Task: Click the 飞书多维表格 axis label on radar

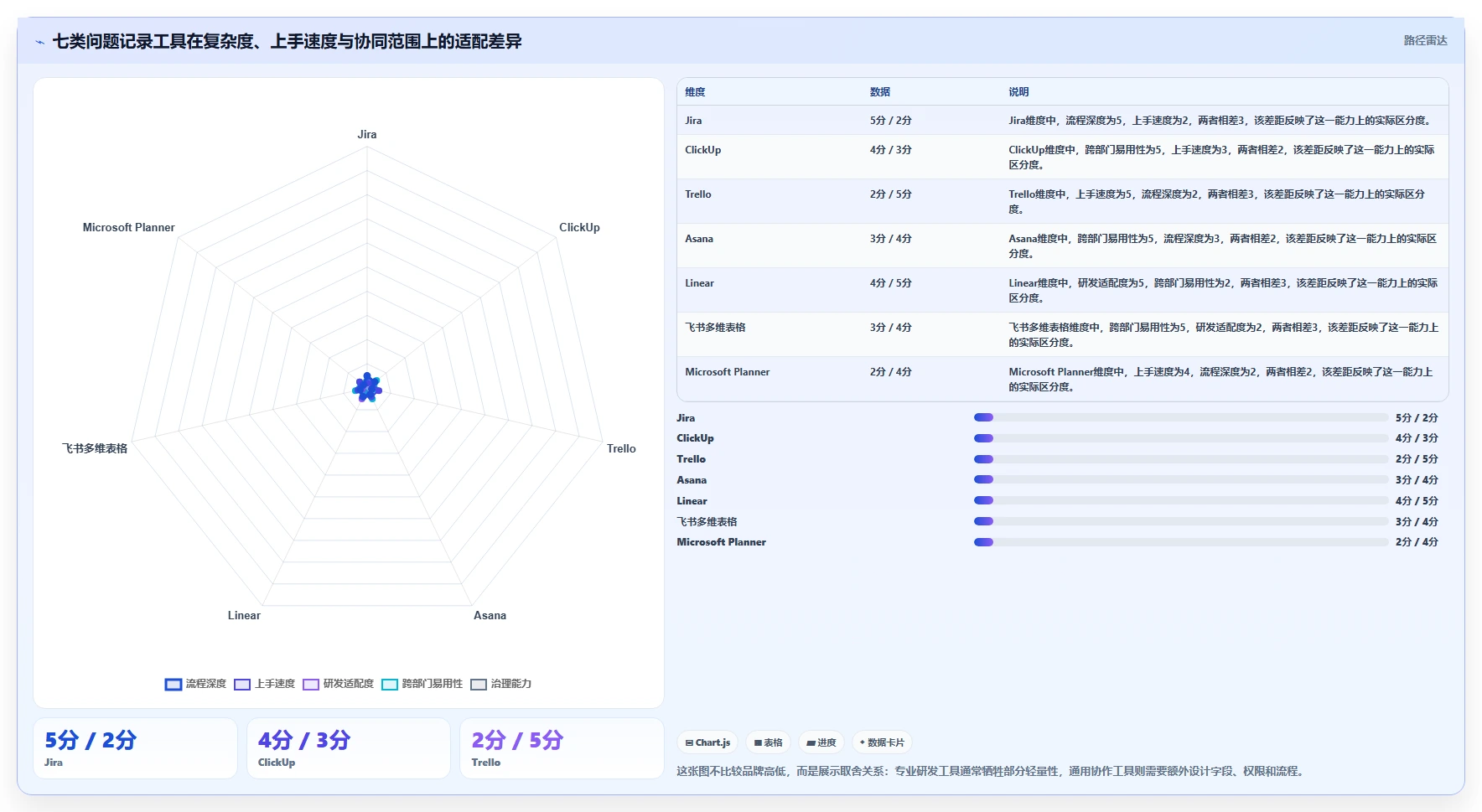Action: coord(95,448)
